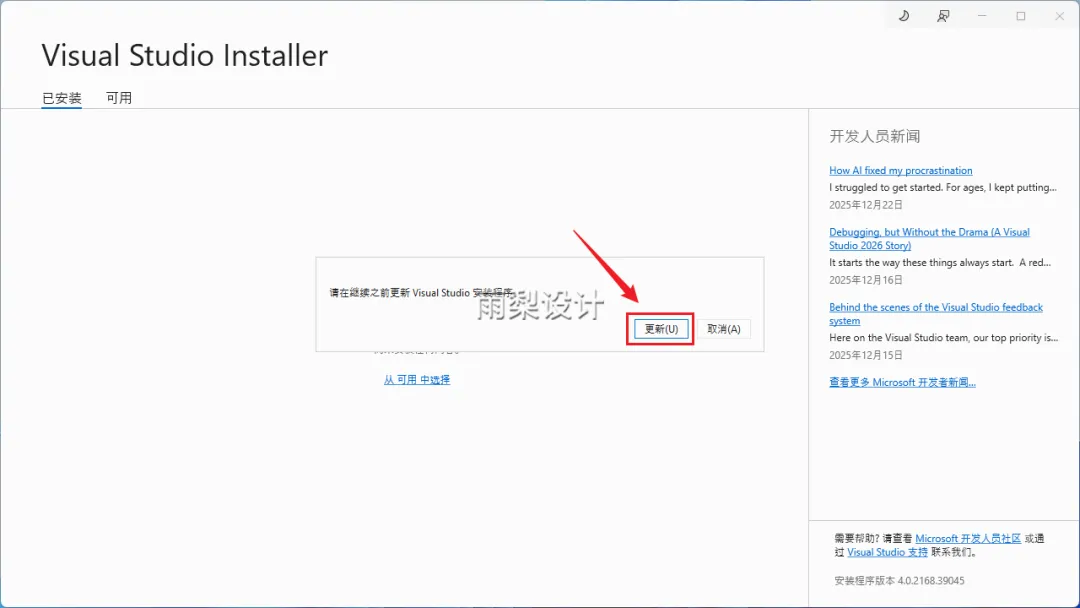The image size is (1080, 608).
Task: Click the Visual Studio Installer title
Action: [x=185, y=55]
